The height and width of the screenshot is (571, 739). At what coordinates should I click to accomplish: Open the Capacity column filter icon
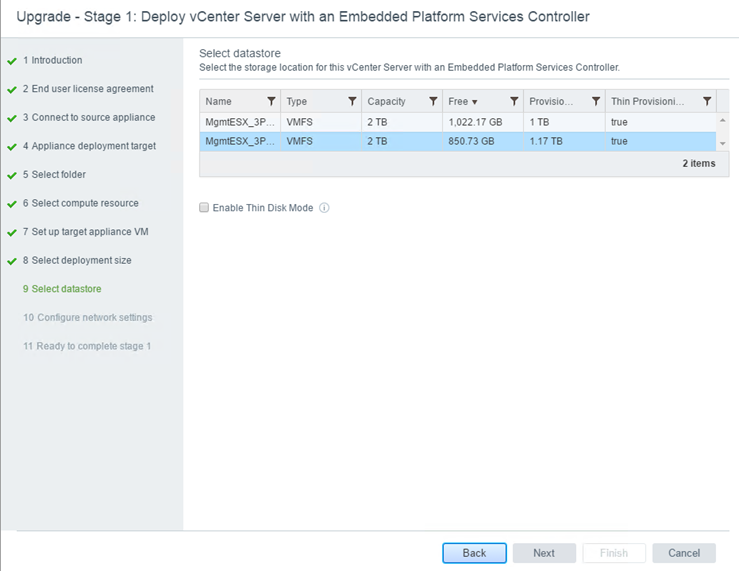coord(433,101)
